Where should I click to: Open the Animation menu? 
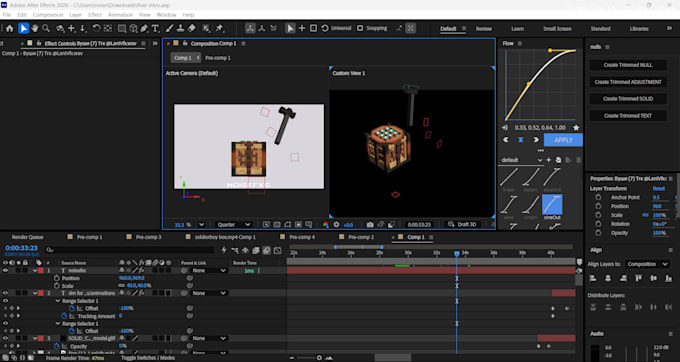120,15
